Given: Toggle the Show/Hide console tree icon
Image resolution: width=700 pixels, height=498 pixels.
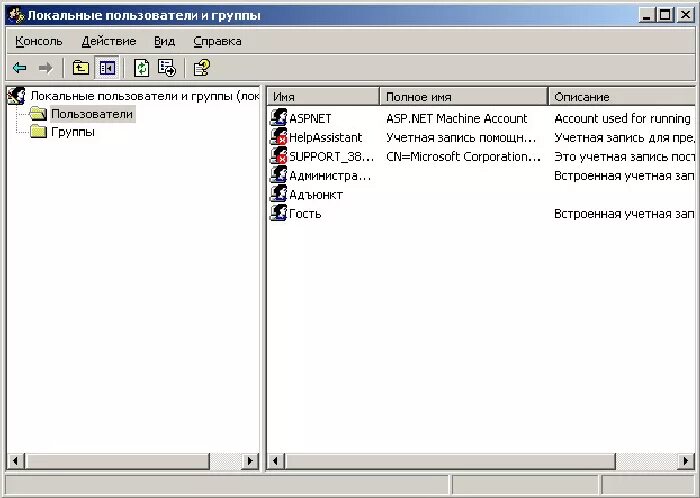Looking at the screenshot, I should 107,68.
